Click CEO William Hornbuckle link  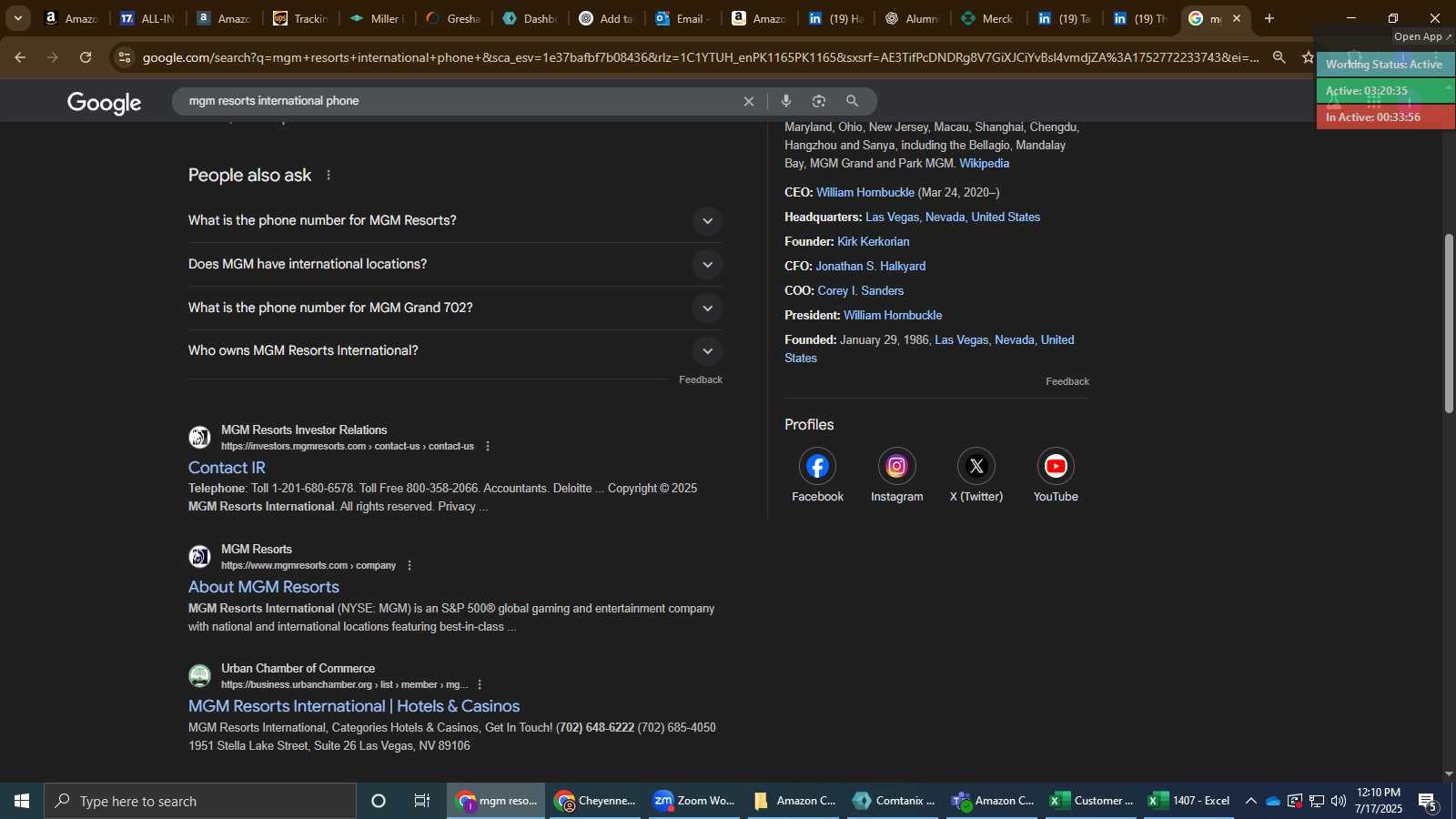pyautogui.click(x=865, y=193)
